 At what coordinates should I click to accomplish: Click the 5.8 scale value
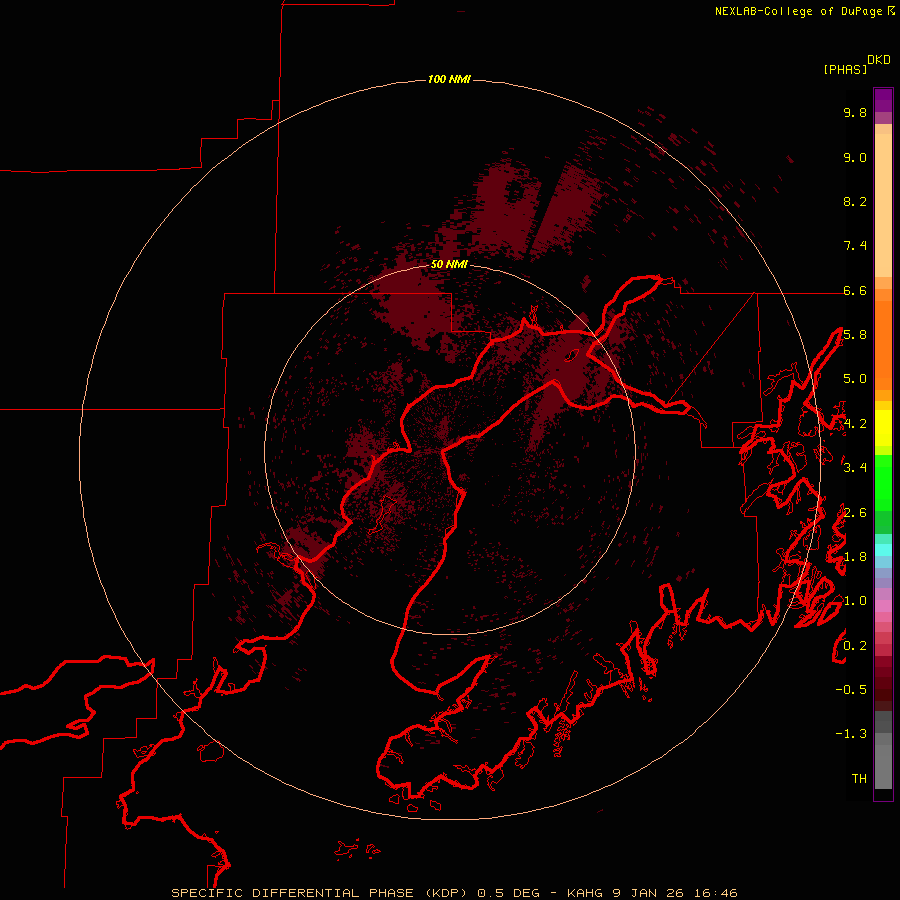coord(855,335)
